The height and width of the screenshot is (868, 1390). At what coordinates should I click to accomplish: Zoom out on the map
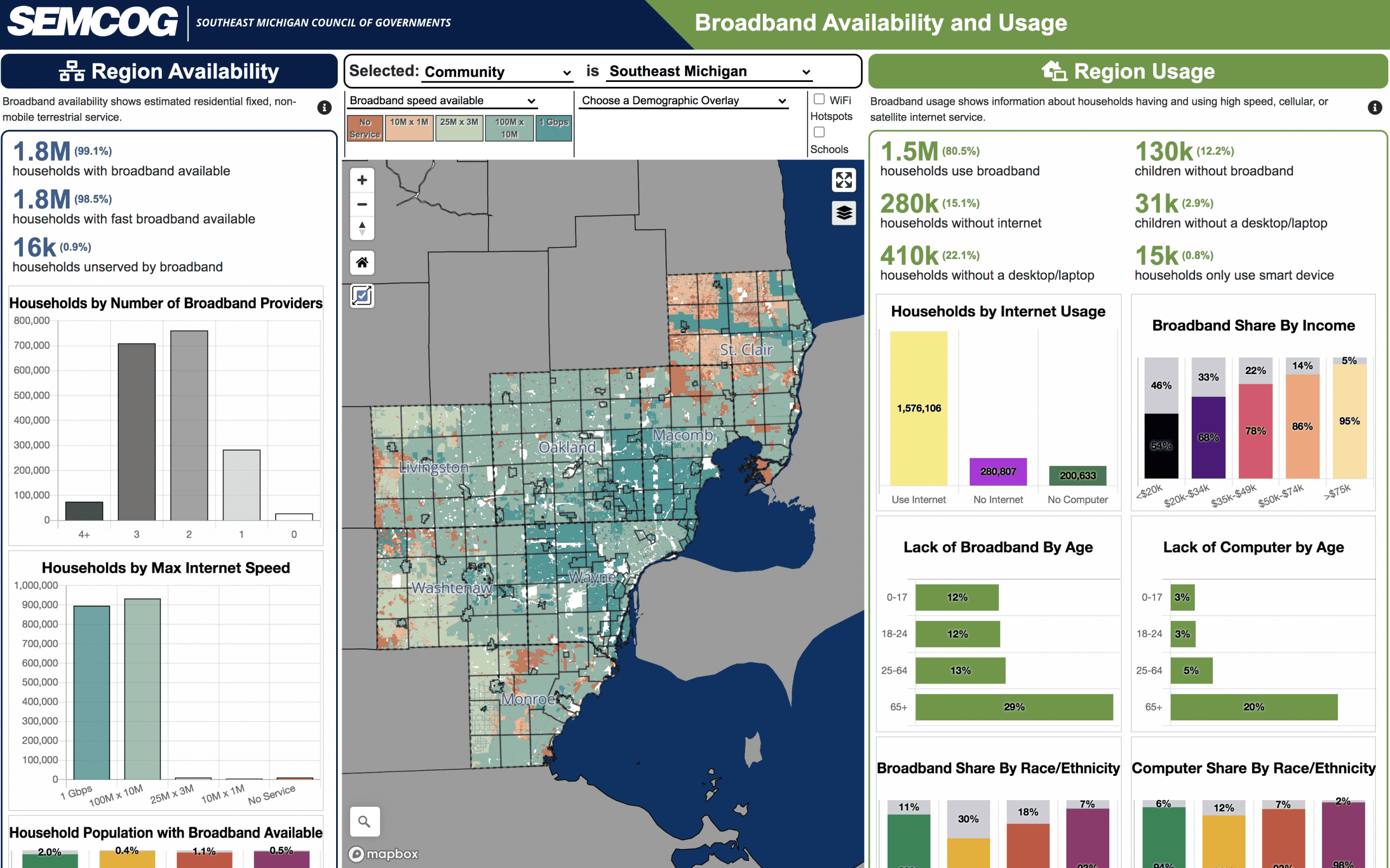(362, 204)
